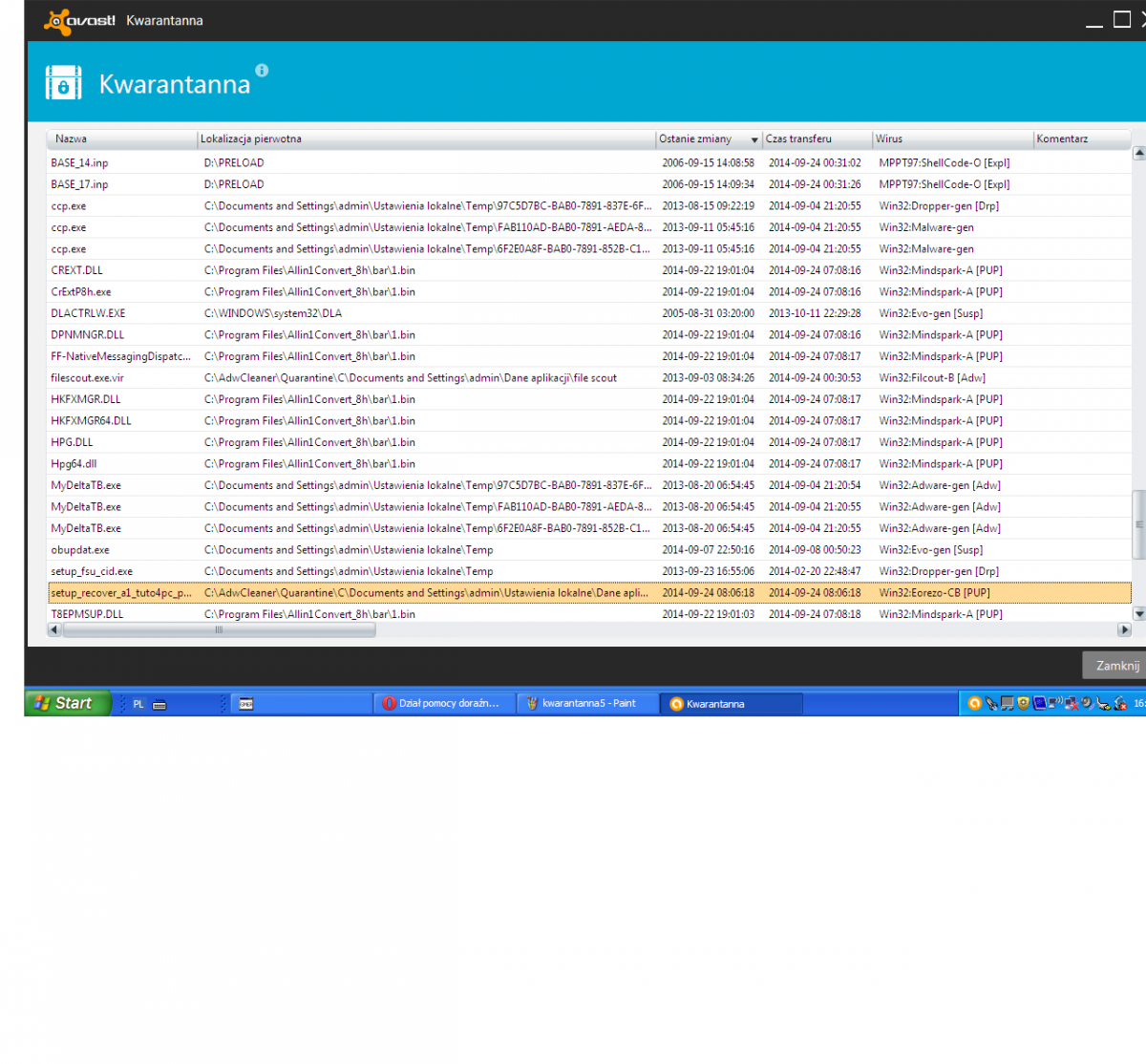This screenshot has height=1064, width=1146.
Task: Select the DPNMNGR.DLL row
Action: coord(589,335)
